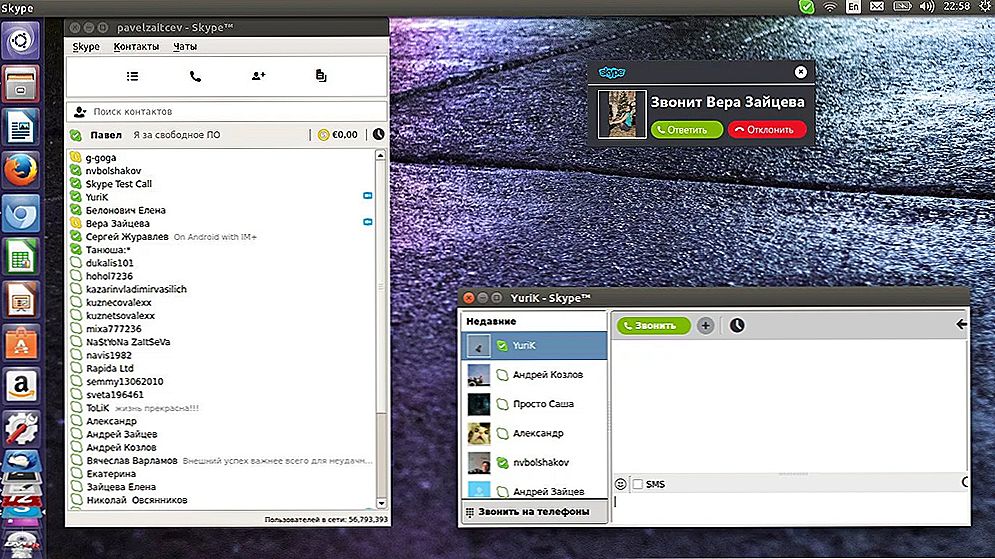995x559 pixels.
Task: Open the Skype menu
Action: point(86,46)
